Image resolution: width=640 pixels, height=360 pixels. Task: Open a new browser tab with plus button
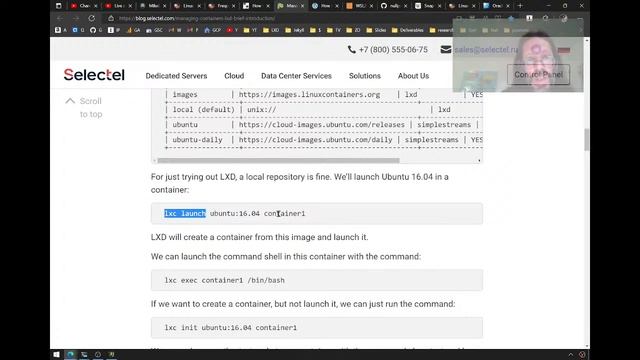[520, 6]
